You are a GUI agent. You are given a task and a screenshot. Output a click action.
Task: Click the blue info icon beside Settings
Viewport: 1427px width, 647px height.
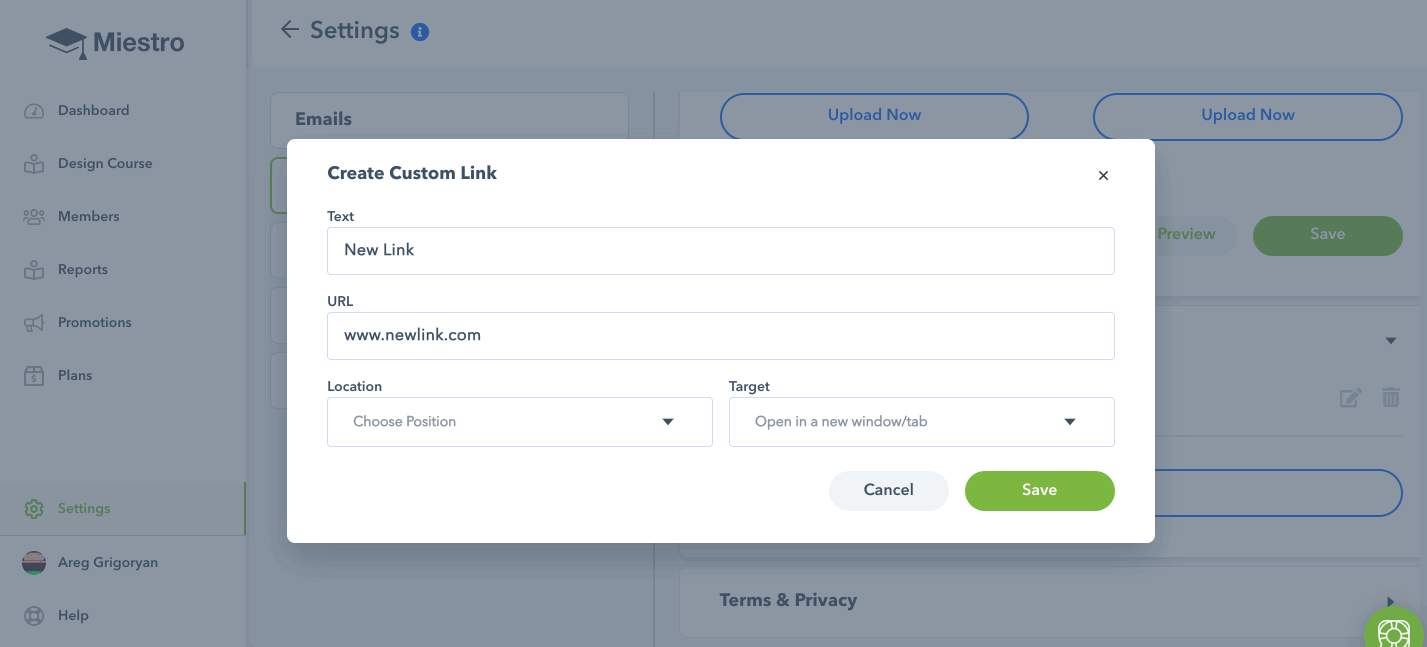pos(420,32)
